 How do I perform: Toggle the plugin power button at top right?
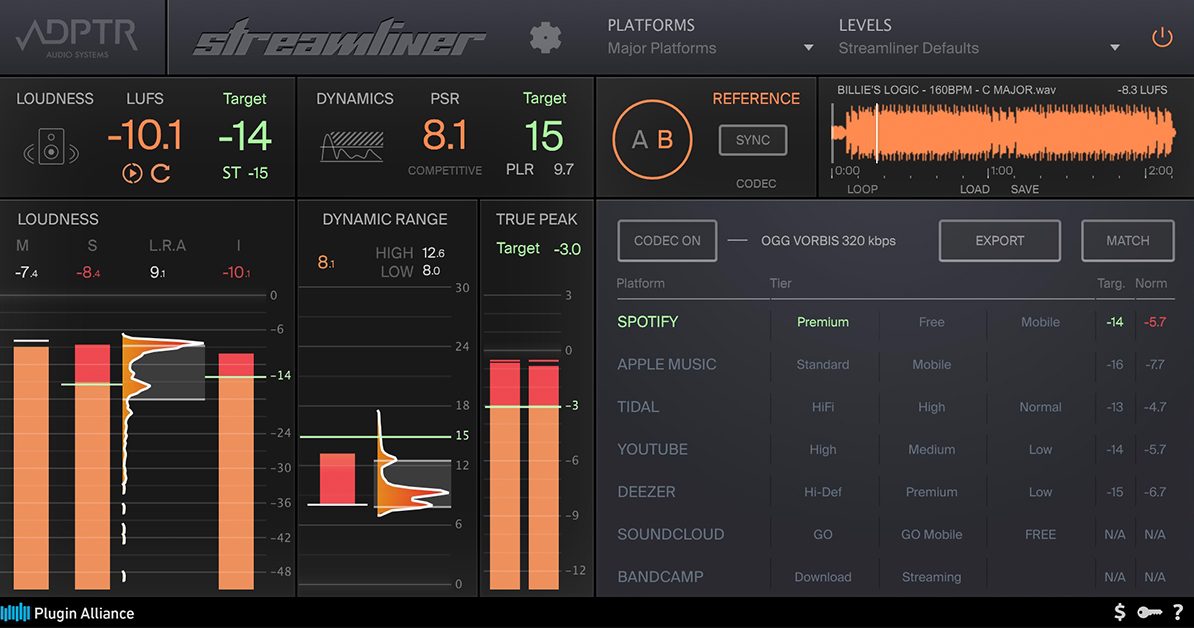[x=1162, y=35]
